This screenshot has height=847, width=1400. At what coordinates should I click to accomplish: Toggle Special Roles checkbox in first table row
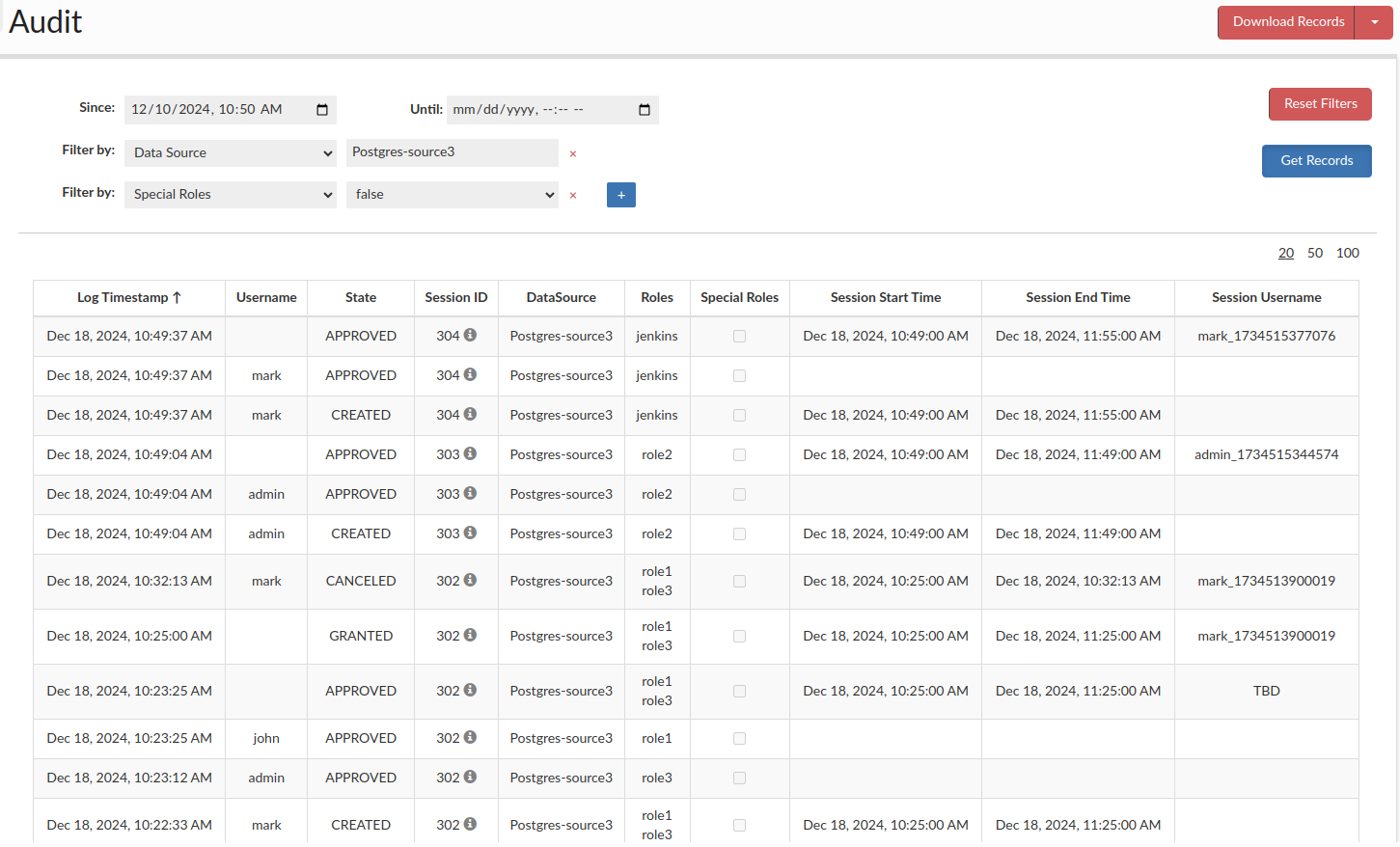tap(739, 337)
